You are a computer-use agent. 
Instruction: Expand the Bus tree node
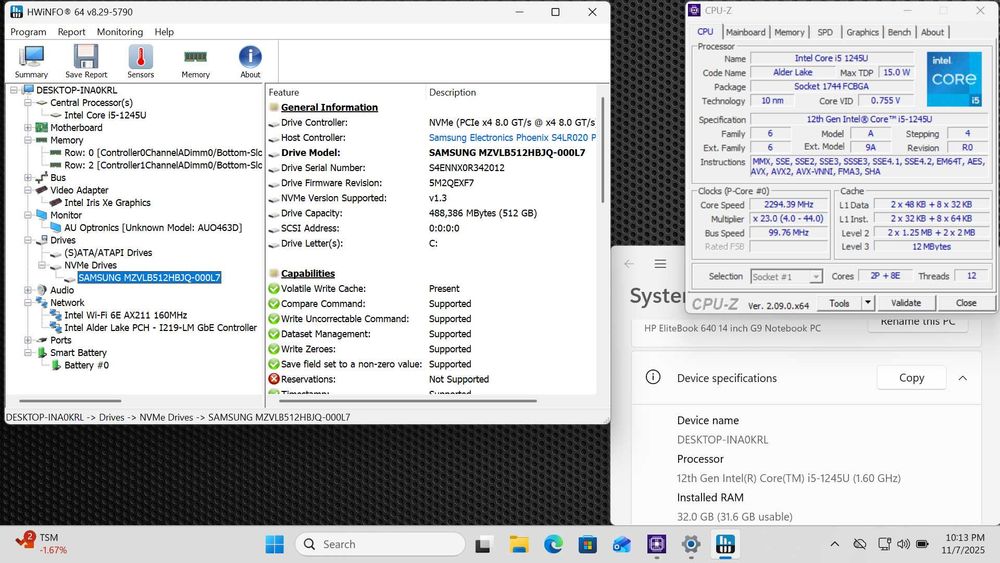pyautogui.click(x=27, y=177)
